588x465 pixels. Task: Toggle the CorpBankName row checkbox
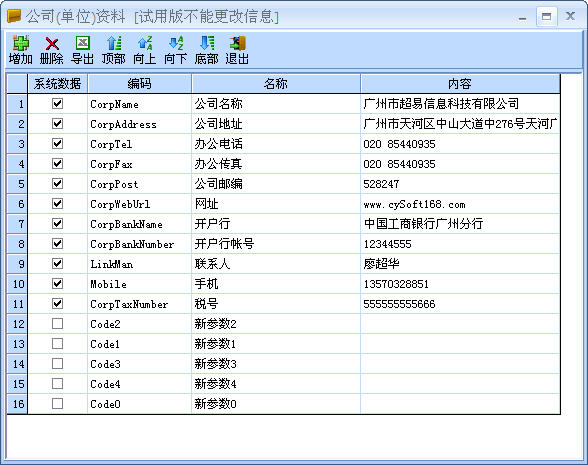point(57,224)
